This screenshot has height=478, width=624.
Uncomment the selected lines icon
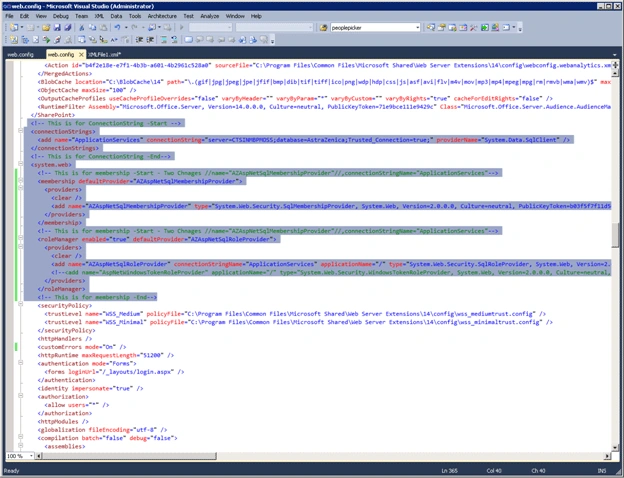pyautogui.click(x=174, y=40)
